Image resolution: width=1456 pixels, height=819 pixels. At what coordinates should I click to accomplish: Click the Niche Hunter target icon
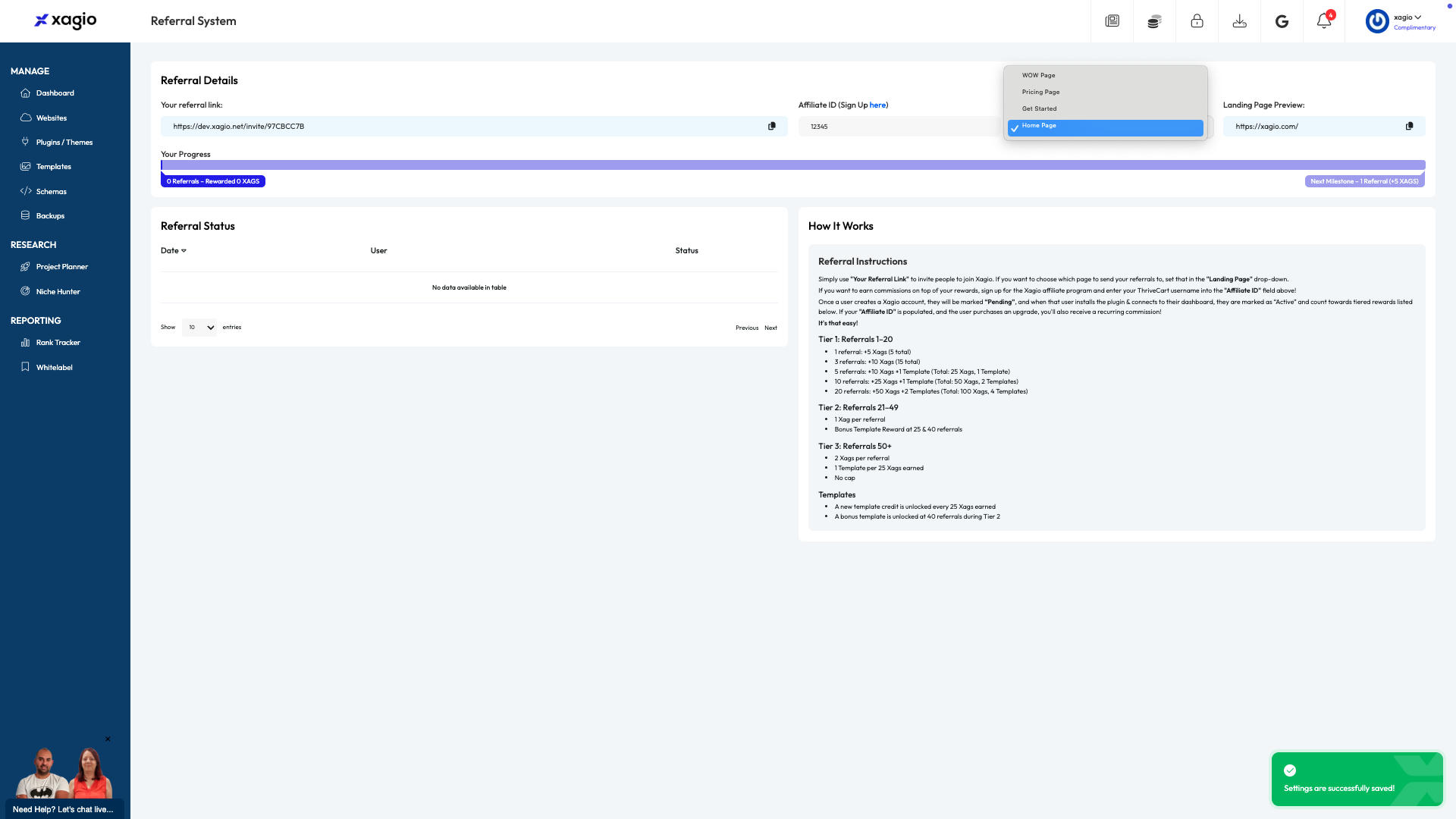tap(26, 291)
